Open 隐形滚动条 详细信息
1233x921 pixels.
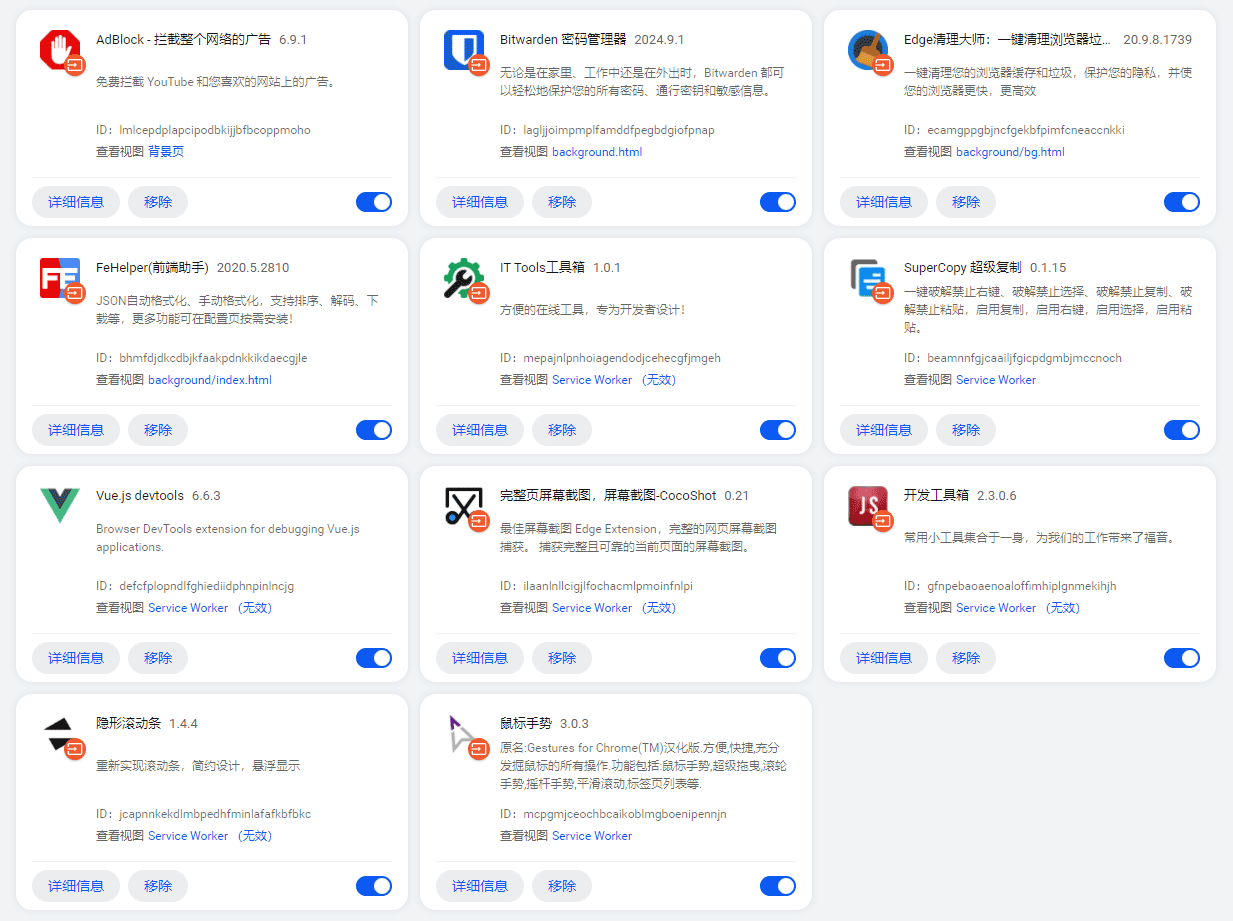(76, 886)
